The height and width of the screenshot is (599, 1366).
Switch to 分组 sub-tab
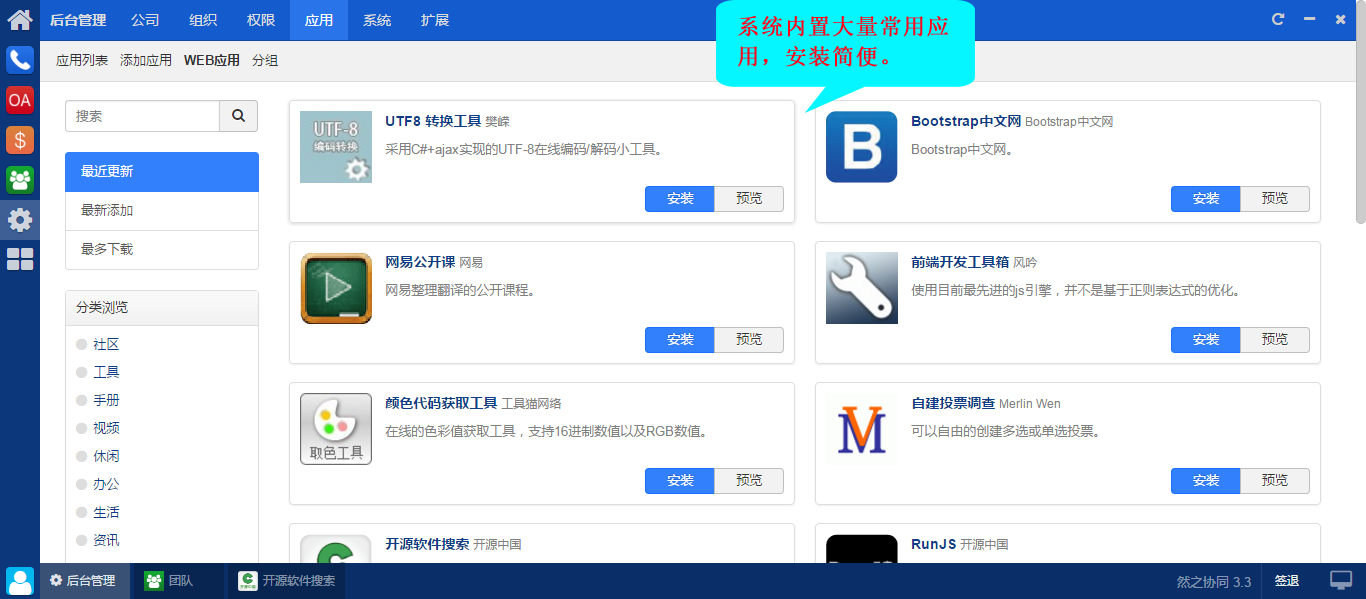point(265,60)
